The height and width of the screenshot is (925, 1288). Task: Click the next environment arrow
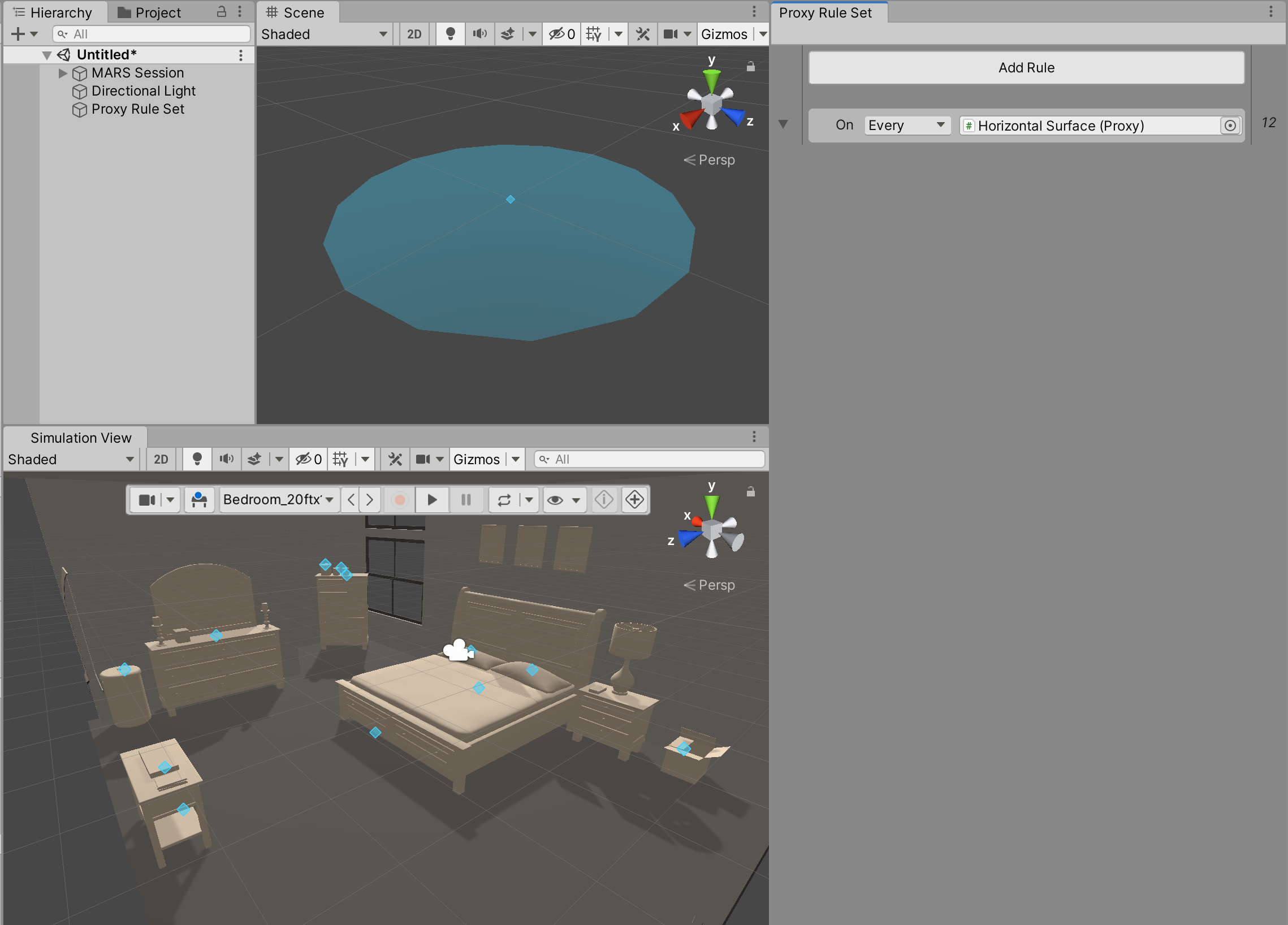point(370,500)
